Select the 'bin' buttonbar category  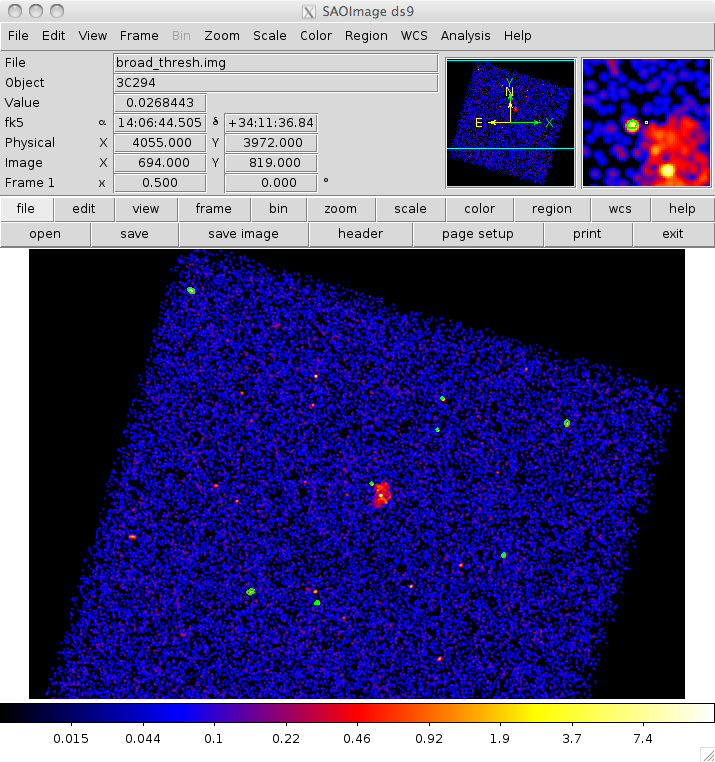click(277, 209)
